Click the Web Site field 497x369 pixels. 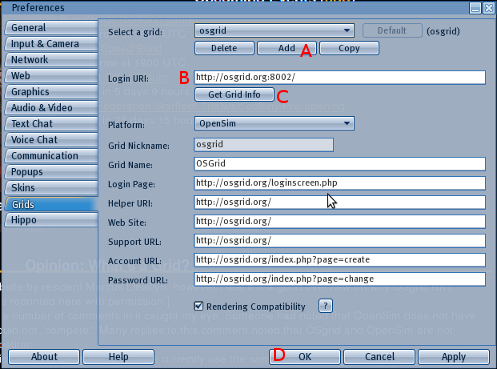tap(340, 221)
